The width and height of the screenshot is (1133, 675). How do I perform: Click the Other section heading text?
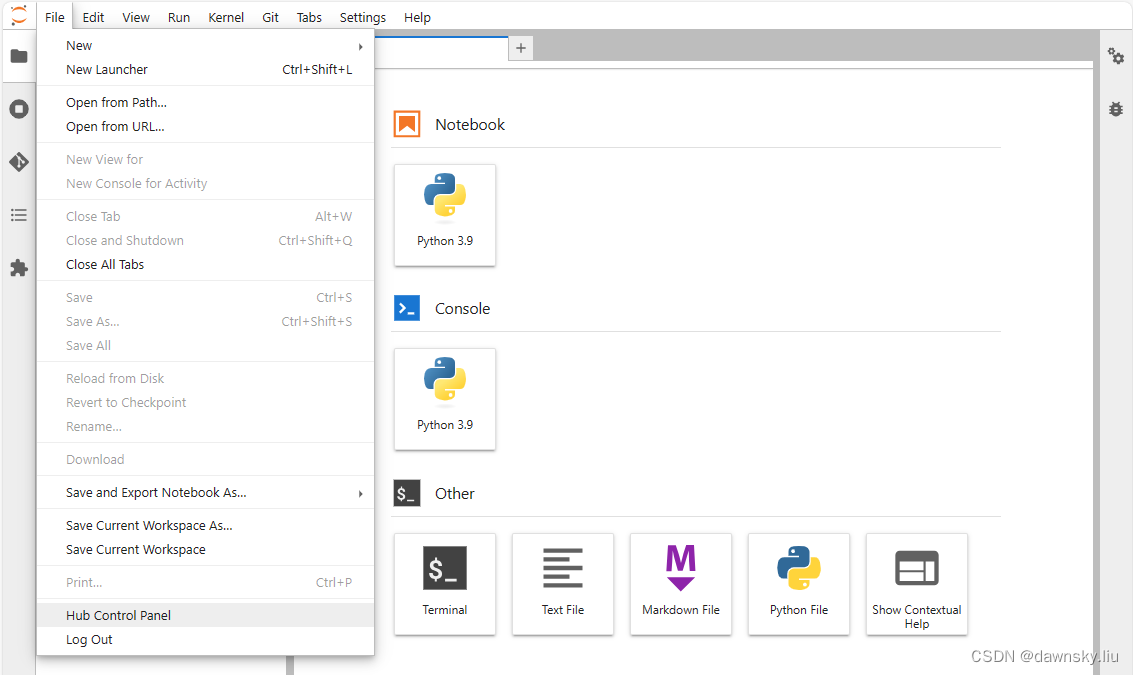(455, 494)
